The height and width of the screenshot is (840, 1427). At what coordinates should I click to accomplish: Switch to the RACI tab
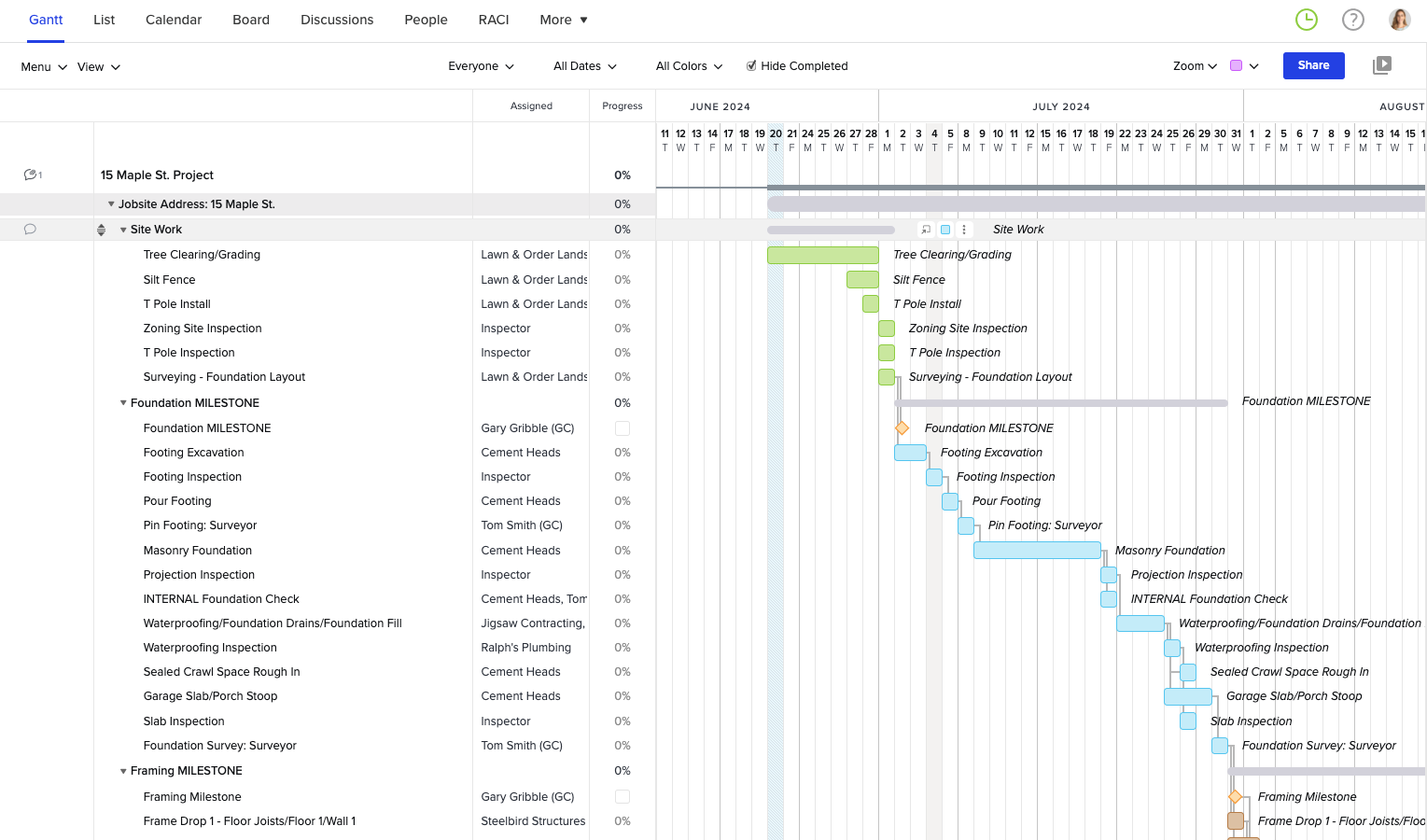click(494, 20)
